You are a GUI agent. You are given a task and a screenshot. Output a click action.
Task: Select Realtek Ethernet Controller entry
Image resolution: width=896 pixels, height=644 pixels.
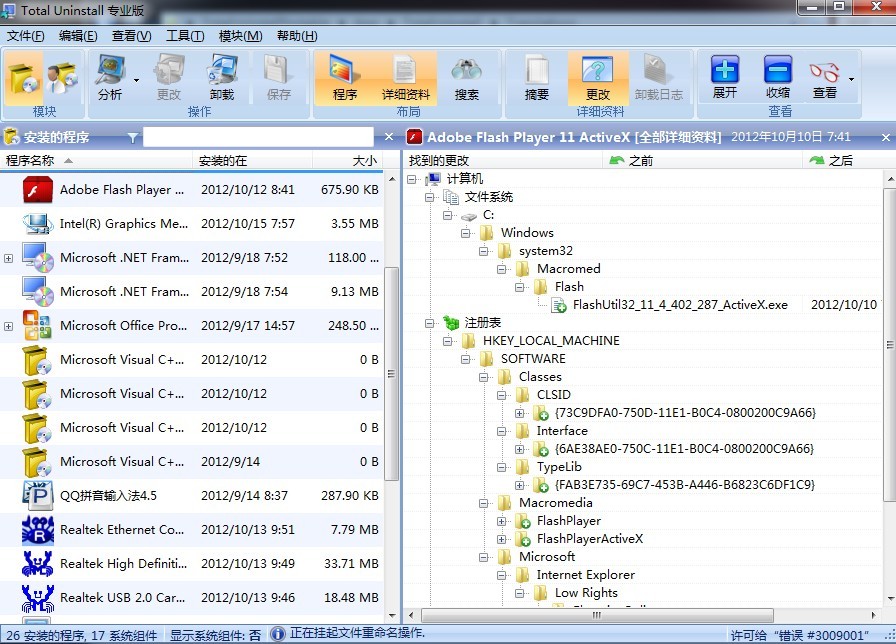(x=192, y=530)
